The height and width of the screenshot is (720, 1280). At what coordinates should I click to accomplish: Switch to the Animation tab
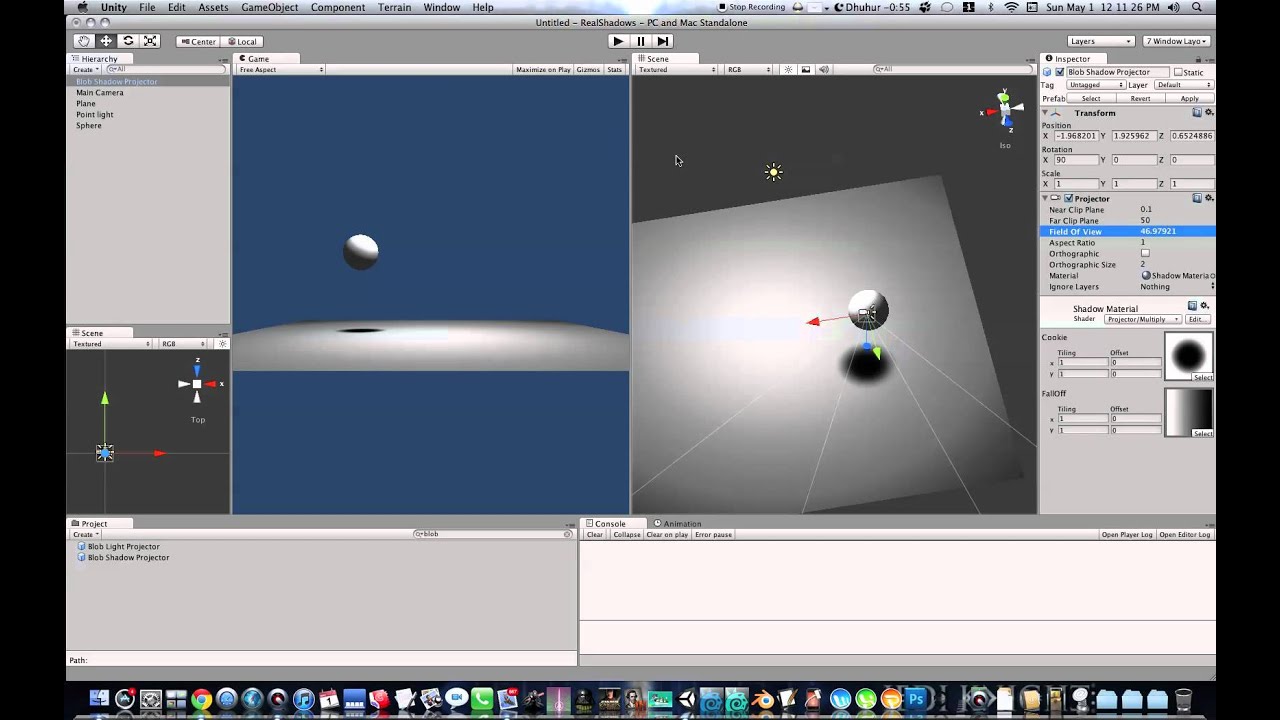678,523
